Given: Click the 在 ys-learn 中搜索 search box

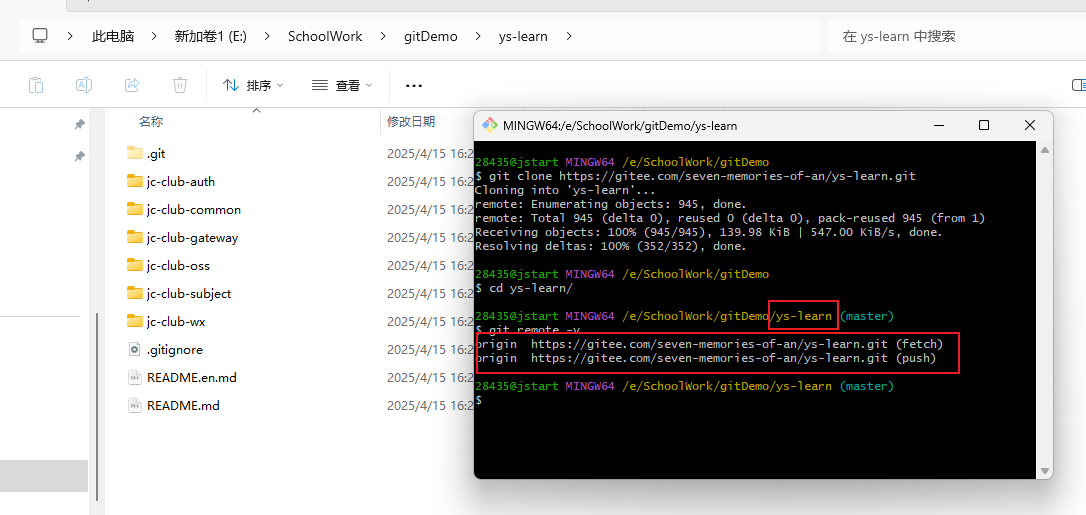Looking at the screenshot, I should (x=956, y=36).
